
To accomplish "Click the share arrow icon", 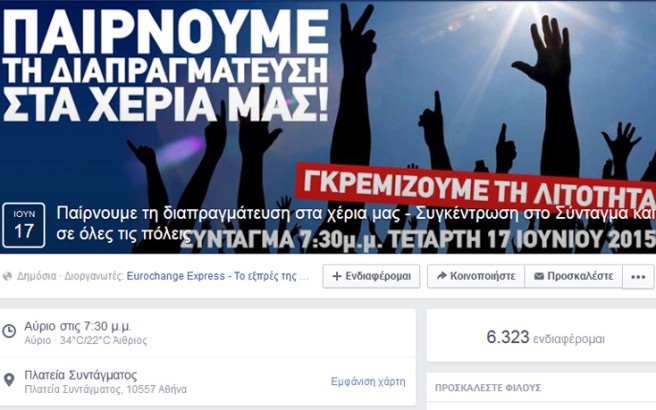I will click(441, 276).
